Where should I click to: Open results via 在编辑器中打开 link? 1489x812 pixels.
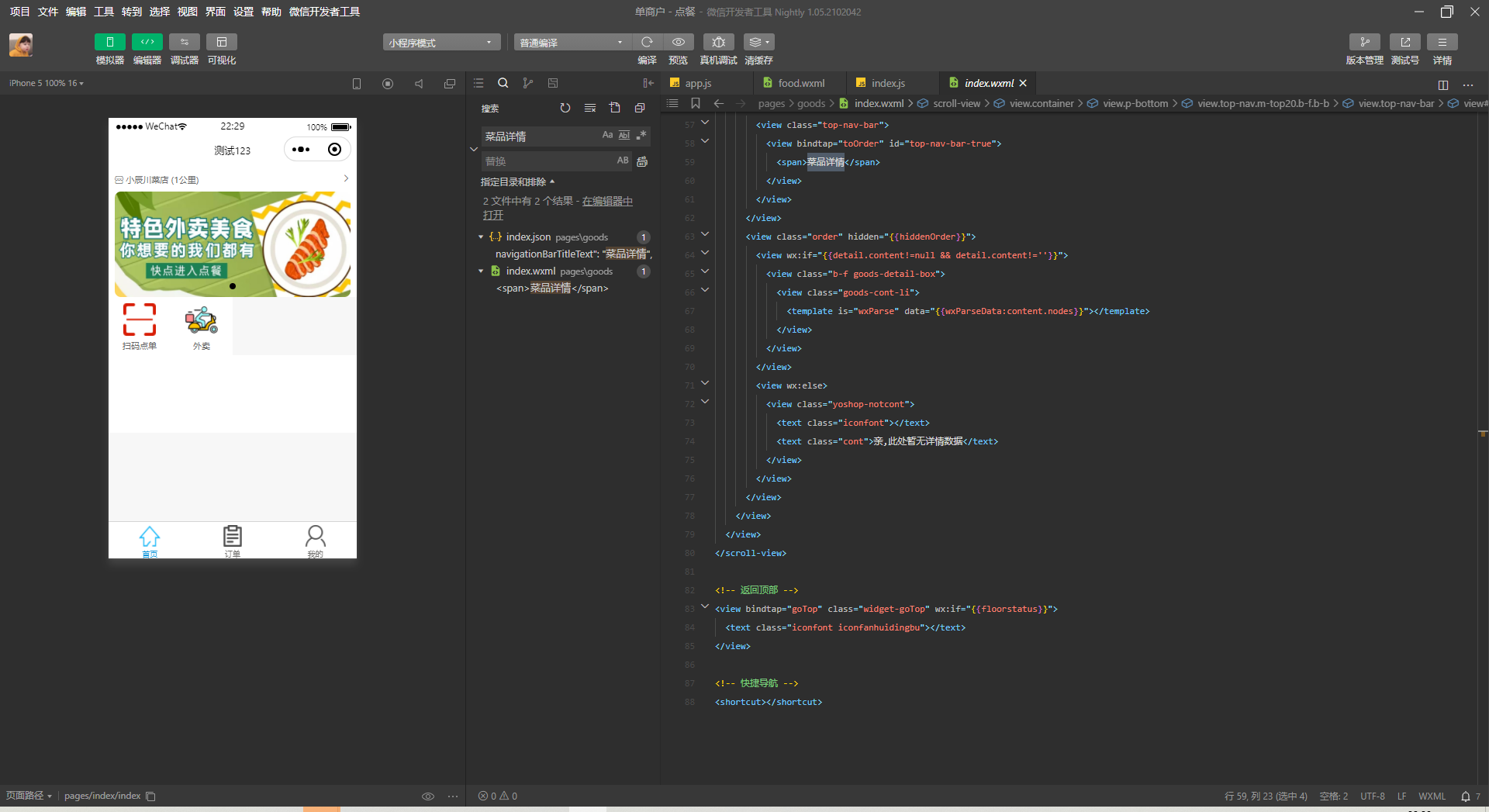[607, 201]
